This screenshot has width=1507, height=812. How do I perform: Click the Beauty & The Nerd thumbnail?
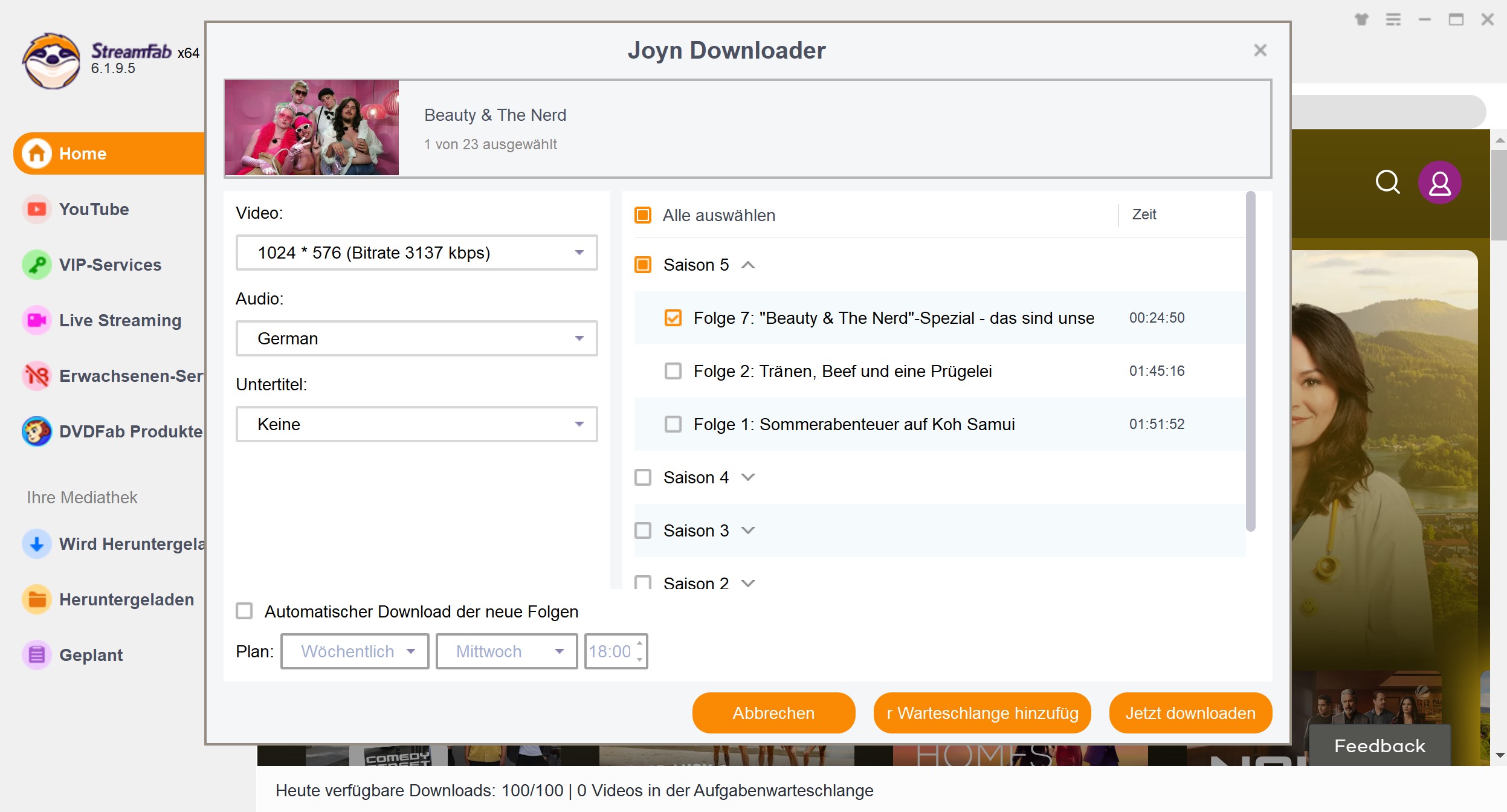click(x=312, y=127)
